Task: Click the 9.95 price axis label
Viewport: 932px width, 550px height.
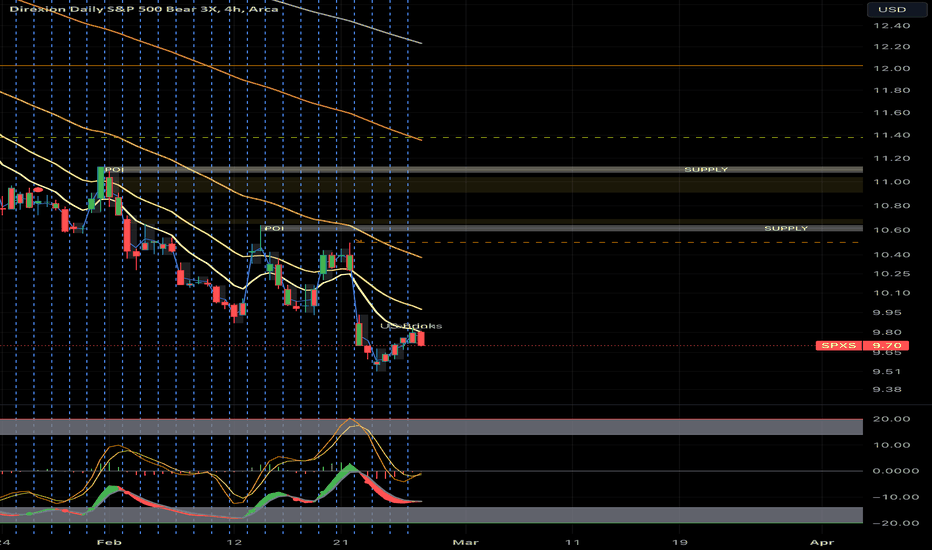Action: click(887, 312)
